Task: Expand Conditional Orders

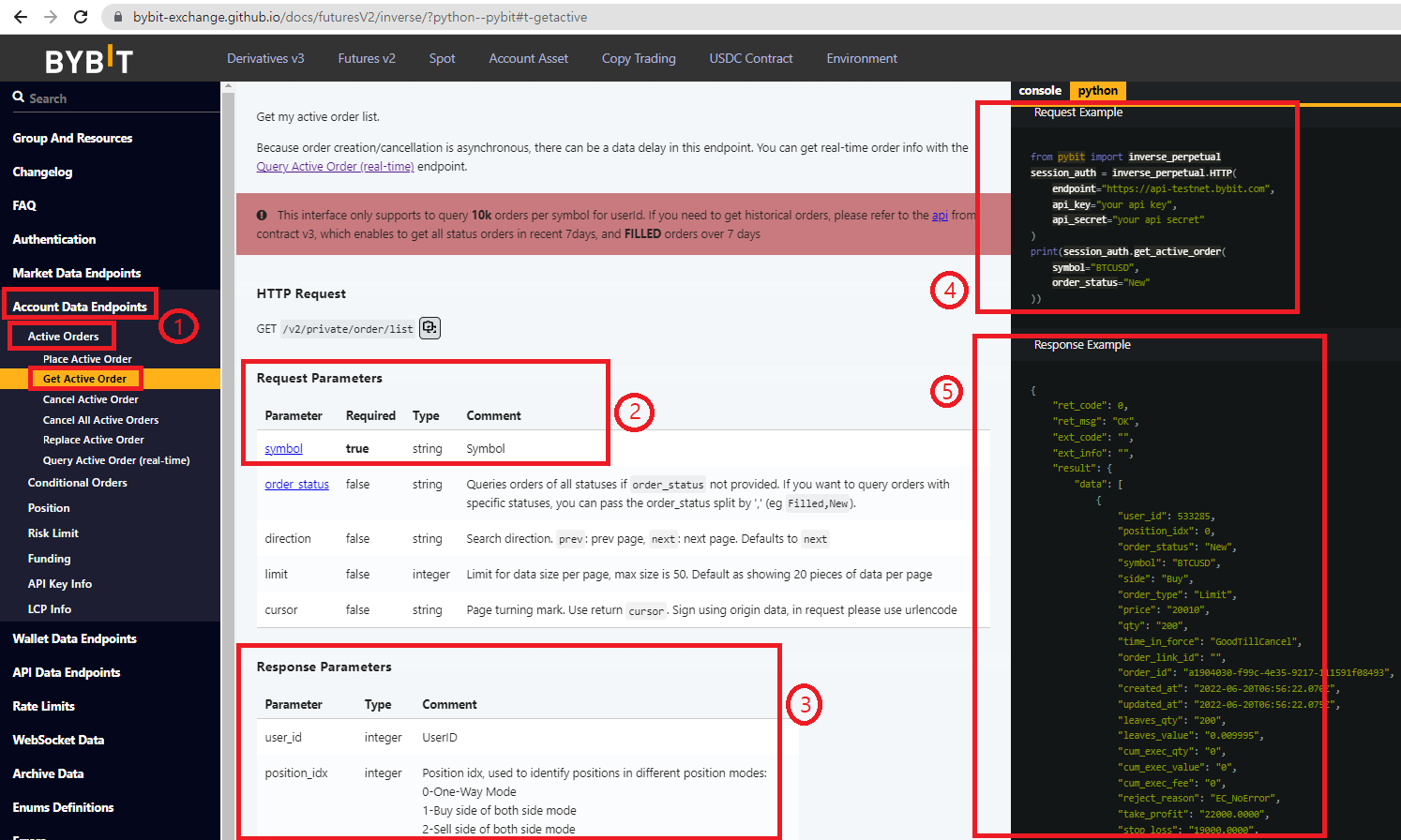Action: tap(77, 483)
